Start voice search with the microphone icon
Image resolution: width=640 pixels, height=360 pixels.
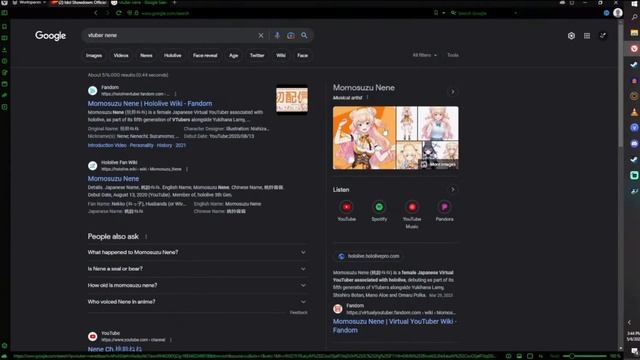(x=277, y=36)
